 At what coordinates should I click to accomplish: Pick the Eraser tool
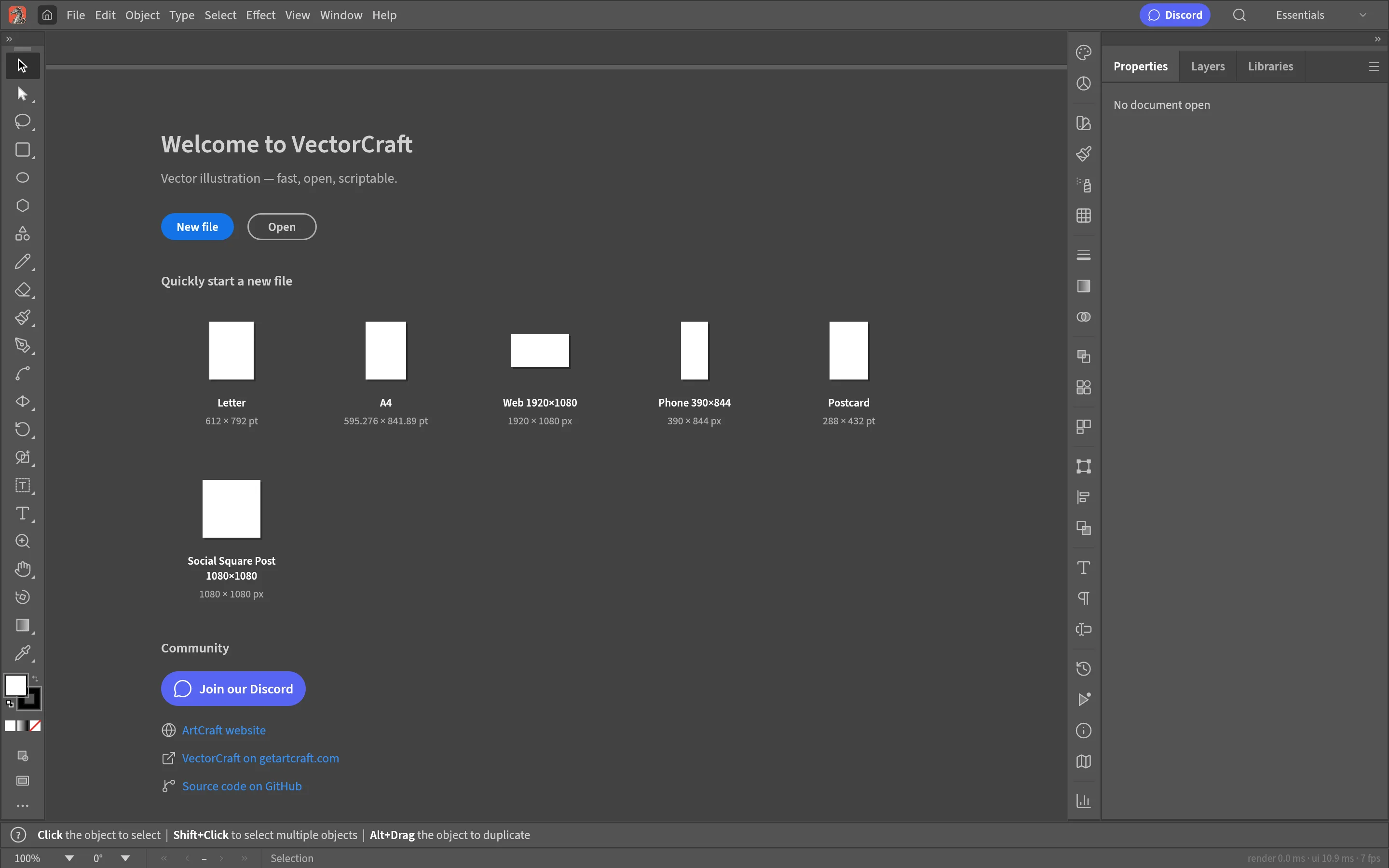(22, 290)
